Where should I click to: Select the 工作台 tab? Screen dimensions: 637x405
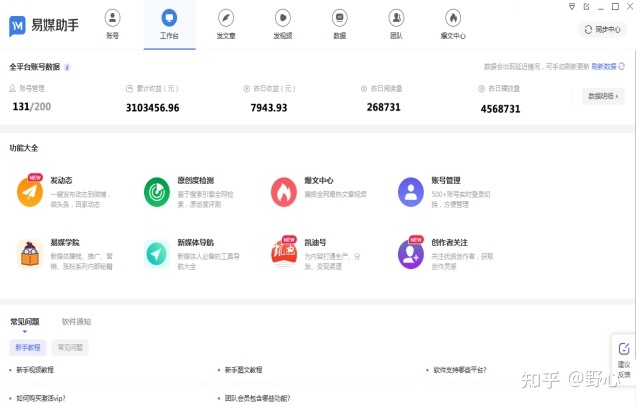(169, 24)
